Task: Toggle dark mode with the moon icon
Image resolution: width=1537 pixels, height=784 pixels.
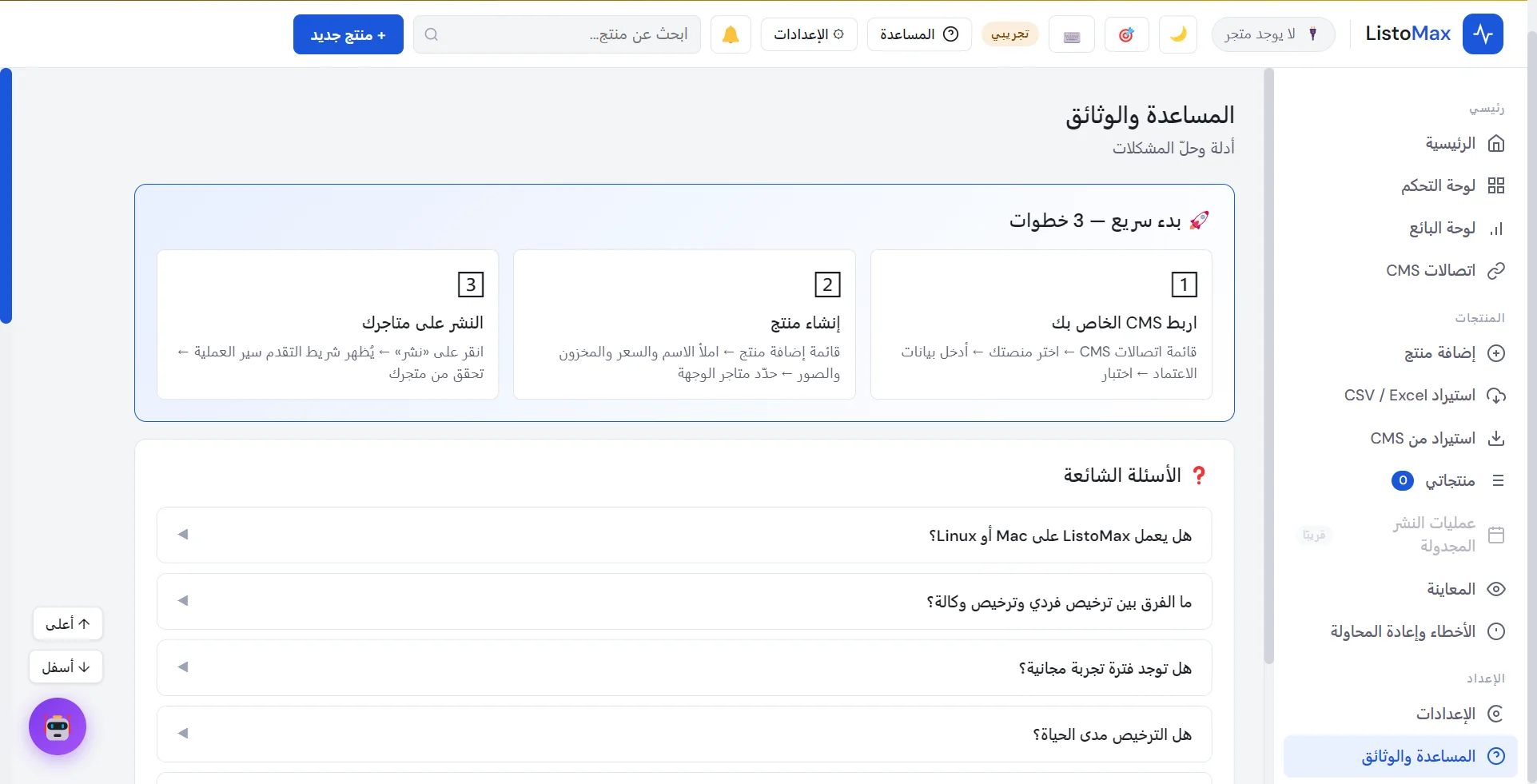Action: coord(1178,34)
